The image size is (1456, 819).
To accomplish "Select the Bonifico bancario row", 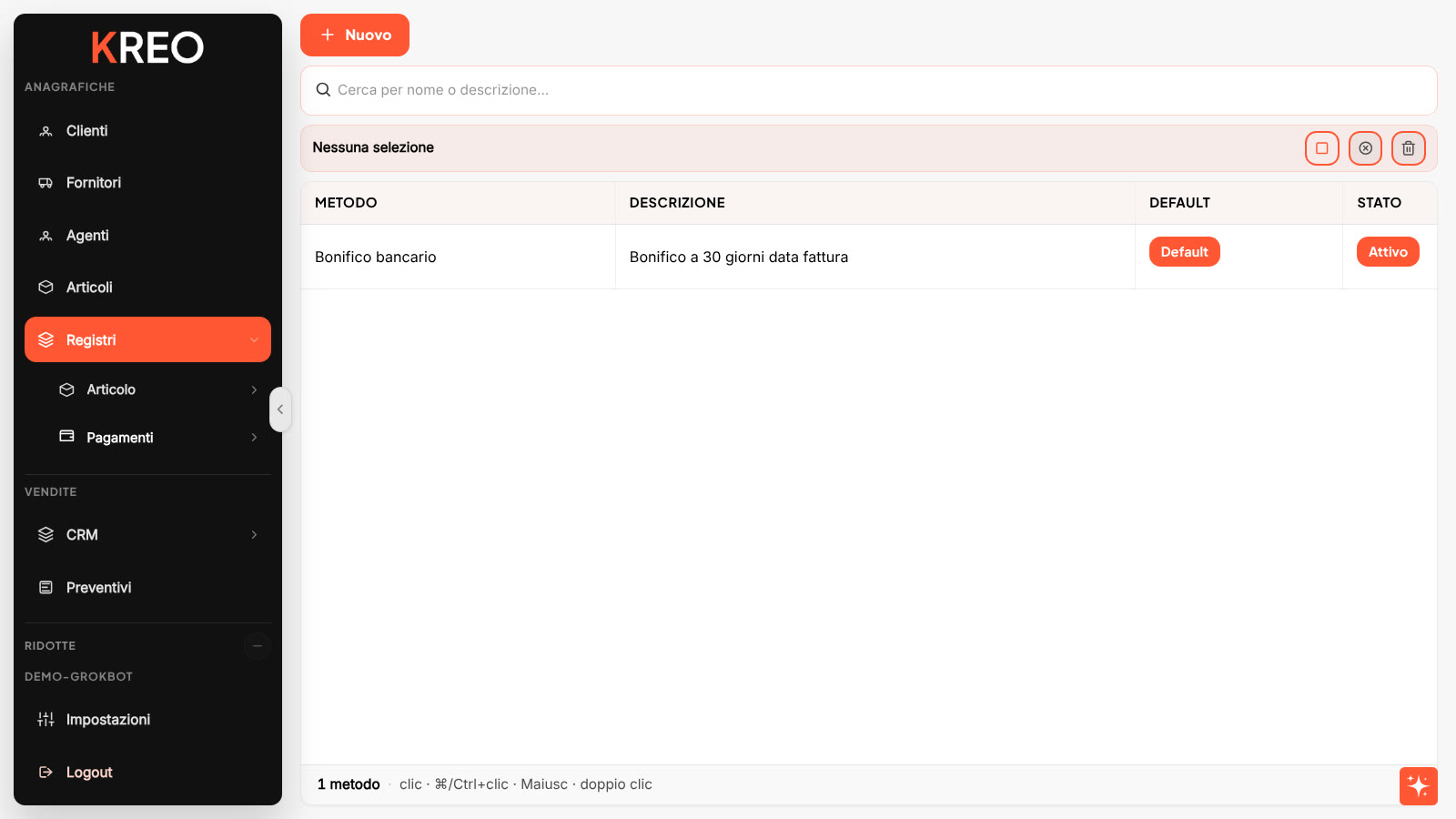I will click(869, 257).
